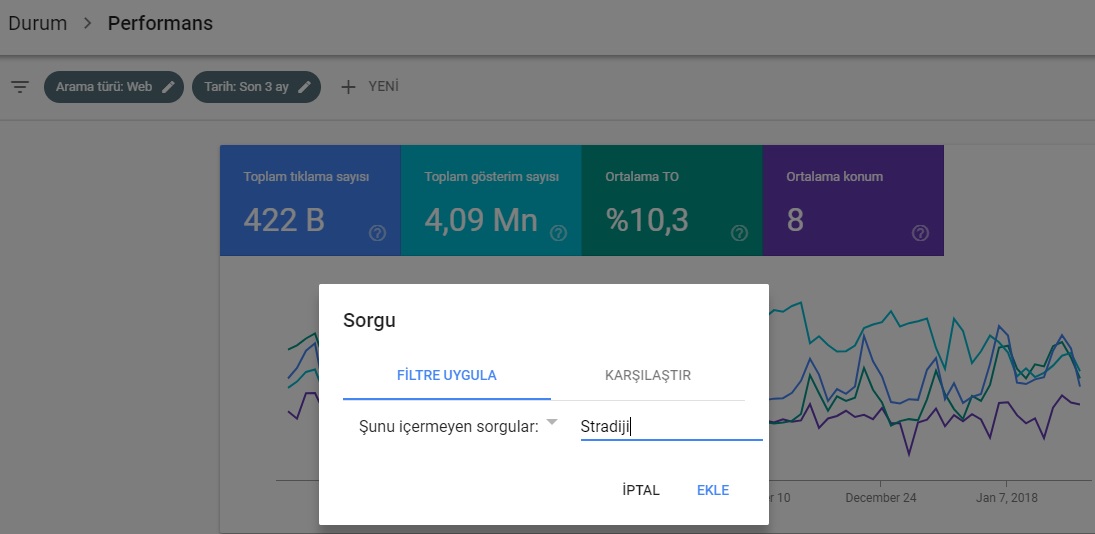This screenshot has height=534, width=1095.
Task: Open help icon on Ortalama TO card
Action: (x=739, y=233)
